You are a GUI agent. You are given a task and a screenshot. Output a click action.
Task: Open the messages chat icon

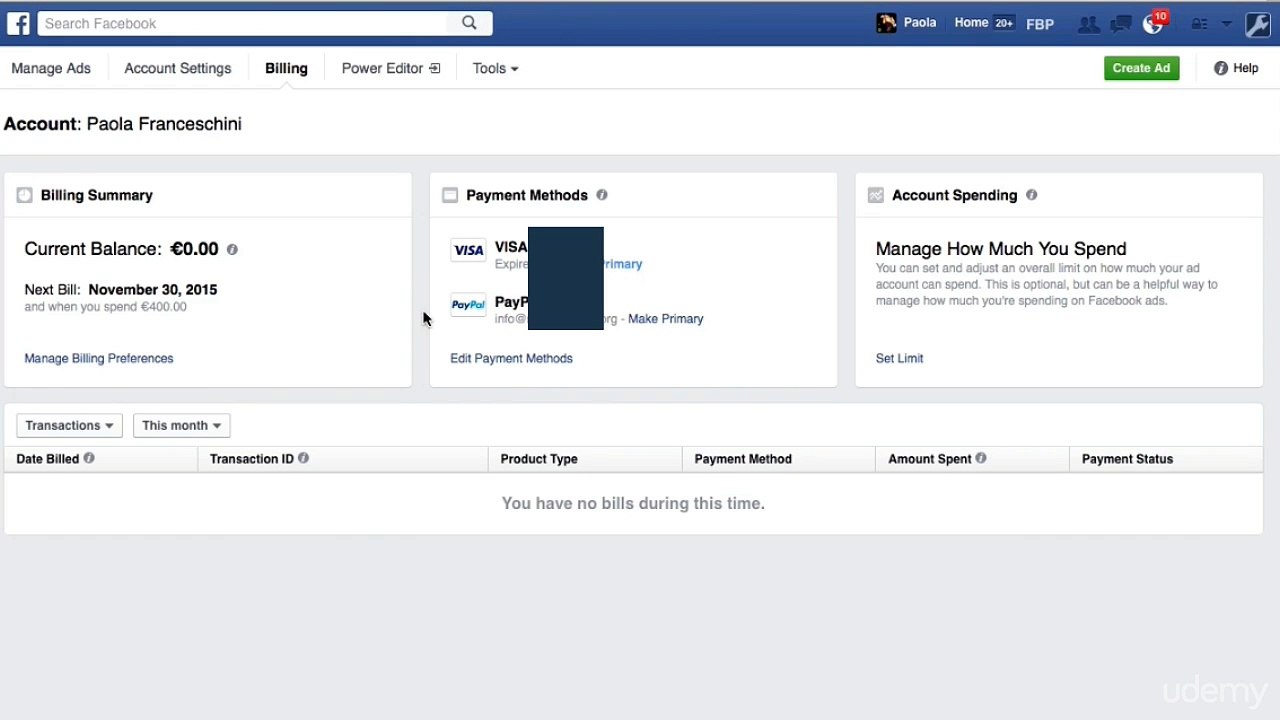1121,24
